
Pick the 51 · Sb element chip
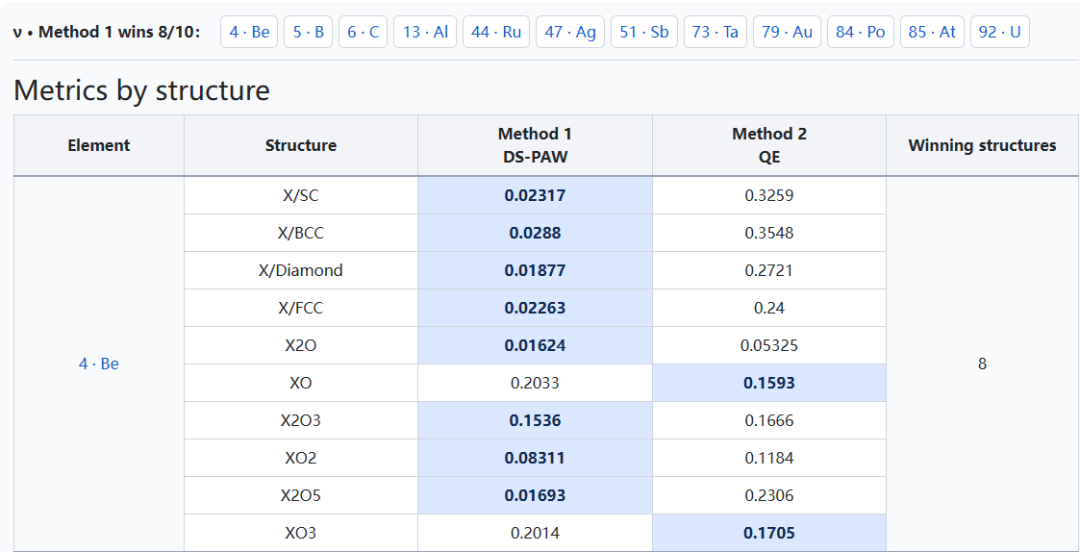(x=644, y=32)
